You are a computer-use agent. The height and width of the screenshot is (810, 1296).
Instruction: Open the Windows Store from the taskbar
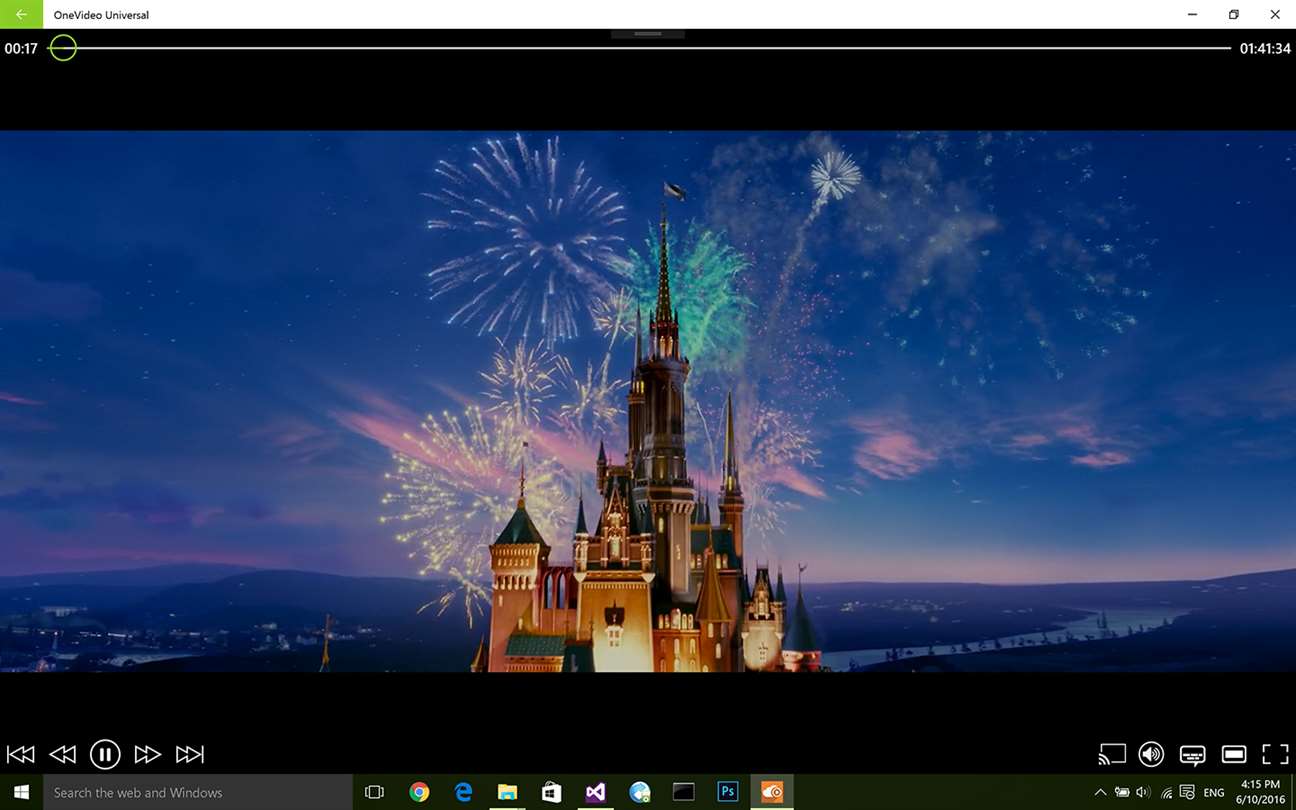551,792
